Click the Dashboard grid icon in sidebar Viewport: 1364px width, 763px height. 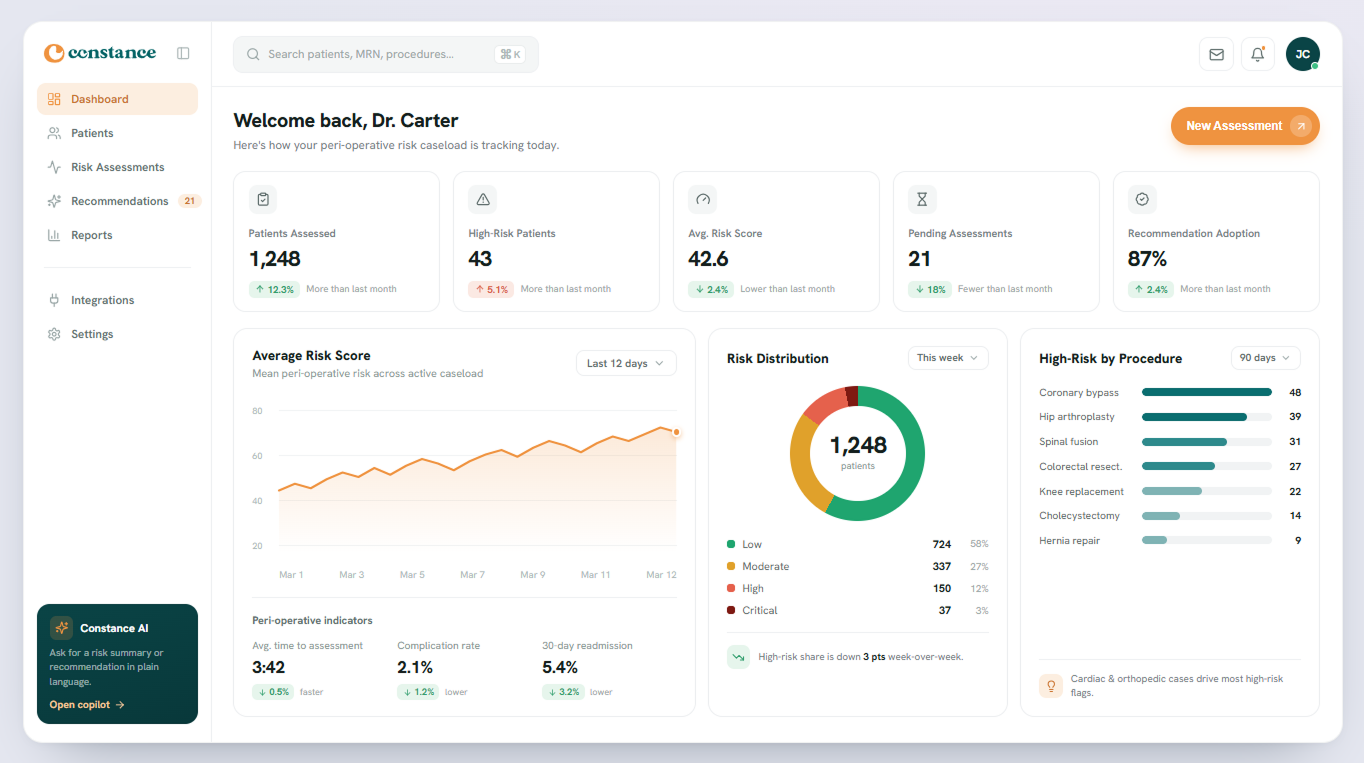point(54,99)
